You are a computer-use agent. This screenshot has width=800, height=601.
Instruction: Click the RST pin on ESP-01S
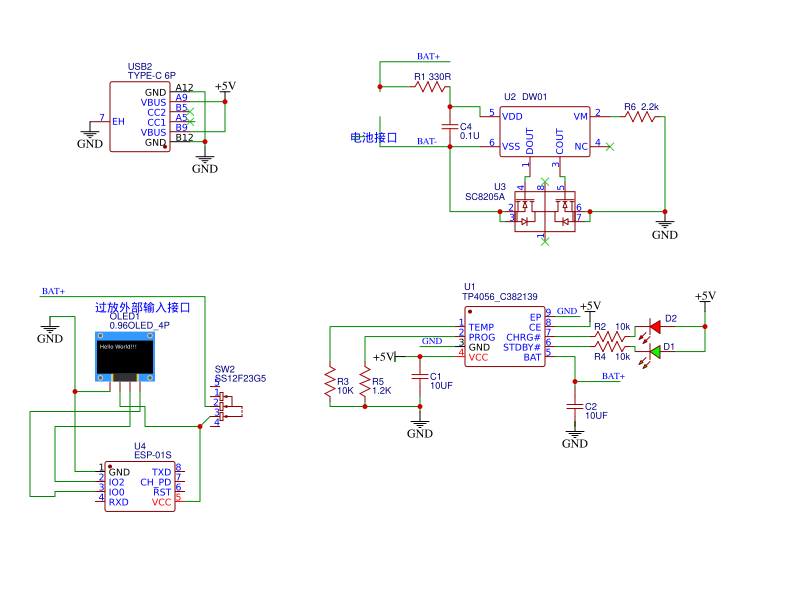[x=162, y=492]
